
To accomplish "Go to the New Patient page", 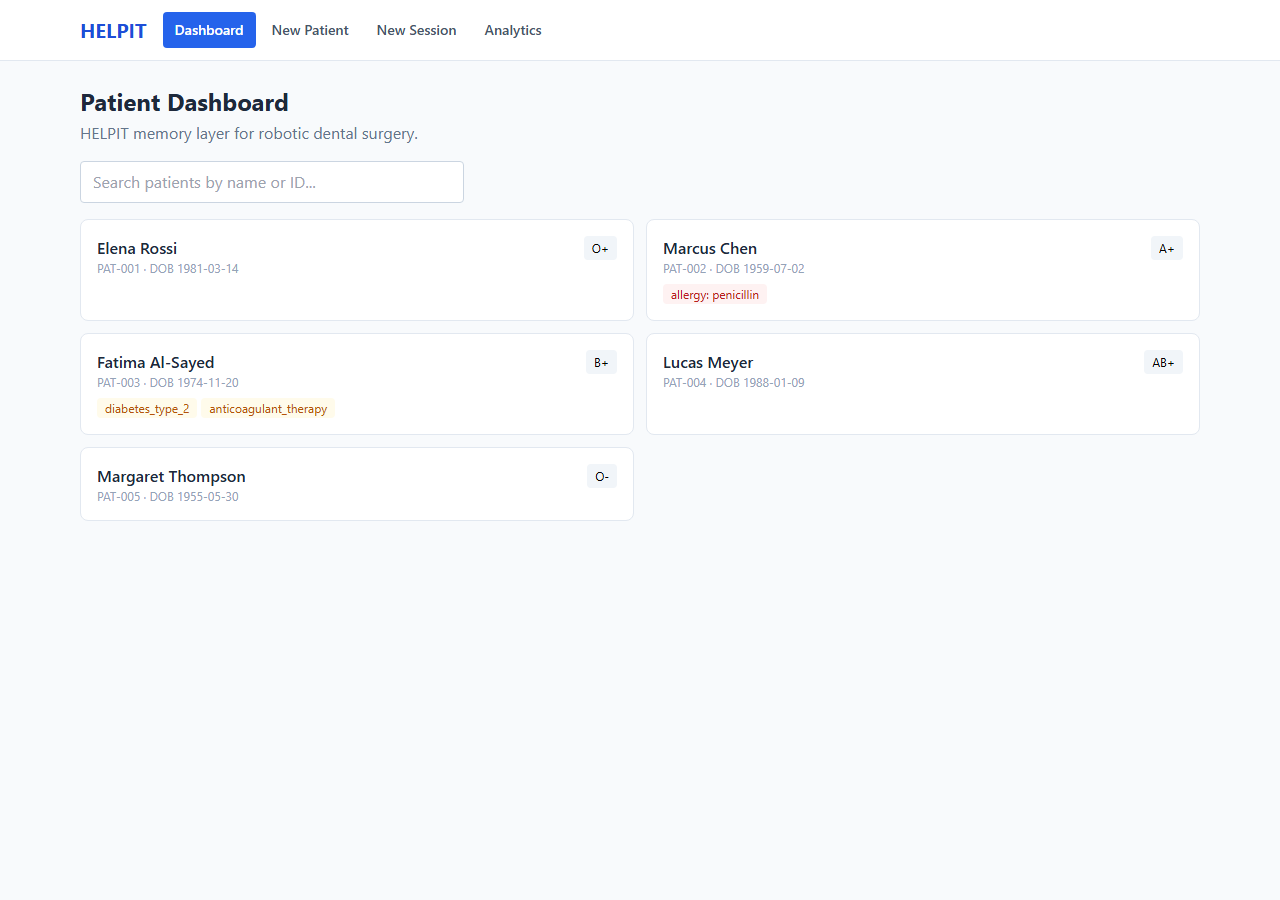I will pyautogui.click(x=310, y=30).
